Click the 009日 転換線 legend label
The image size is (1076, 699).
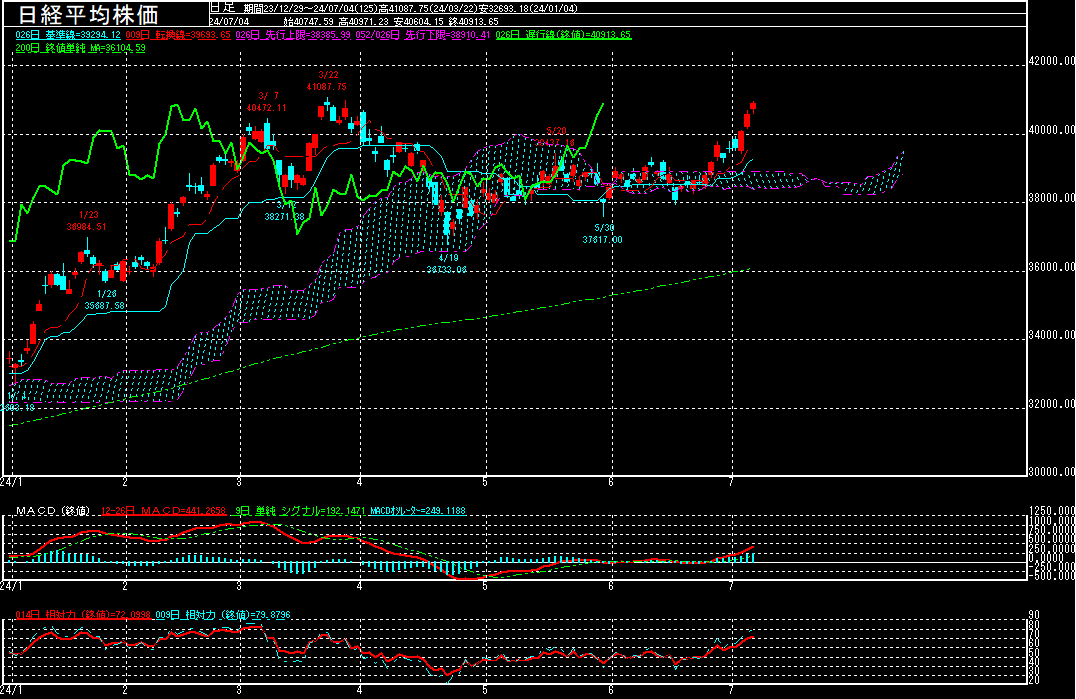point(178,35)
